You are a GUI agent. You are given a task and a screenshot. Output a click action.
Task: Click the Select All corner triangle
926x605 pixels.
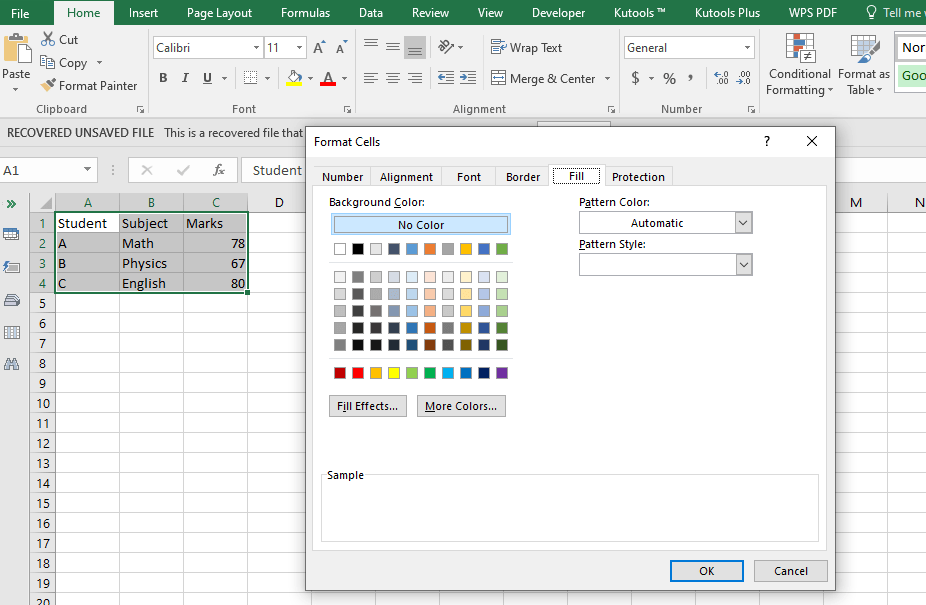(45, 204)
